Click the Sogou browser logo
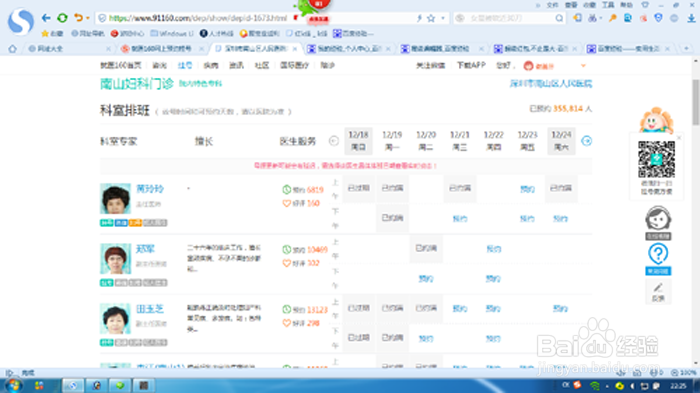This screenshot has height=393, width=700. click(21, 21)
